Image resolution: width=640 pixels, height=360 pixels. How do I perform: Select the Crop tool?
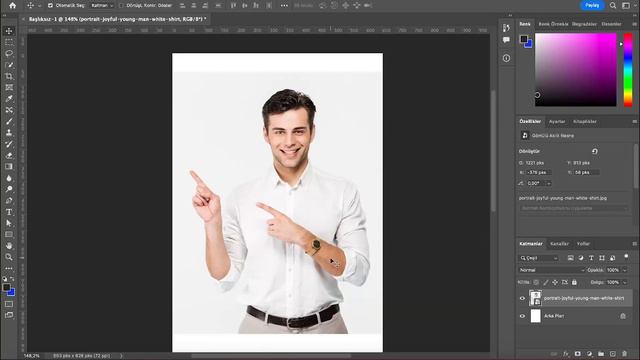(x=9, y=76)
